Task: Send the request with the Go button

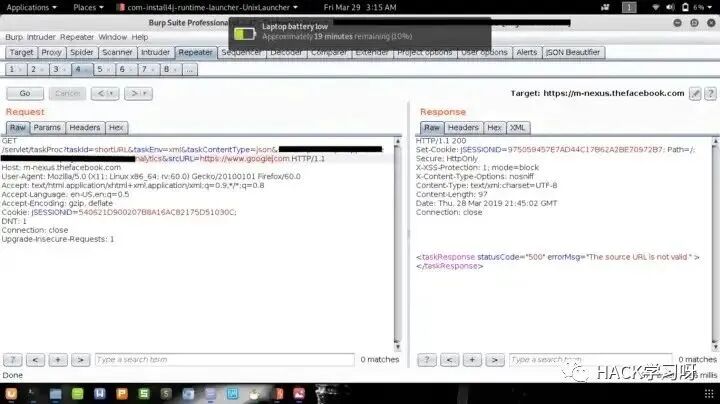Action: 25,94
